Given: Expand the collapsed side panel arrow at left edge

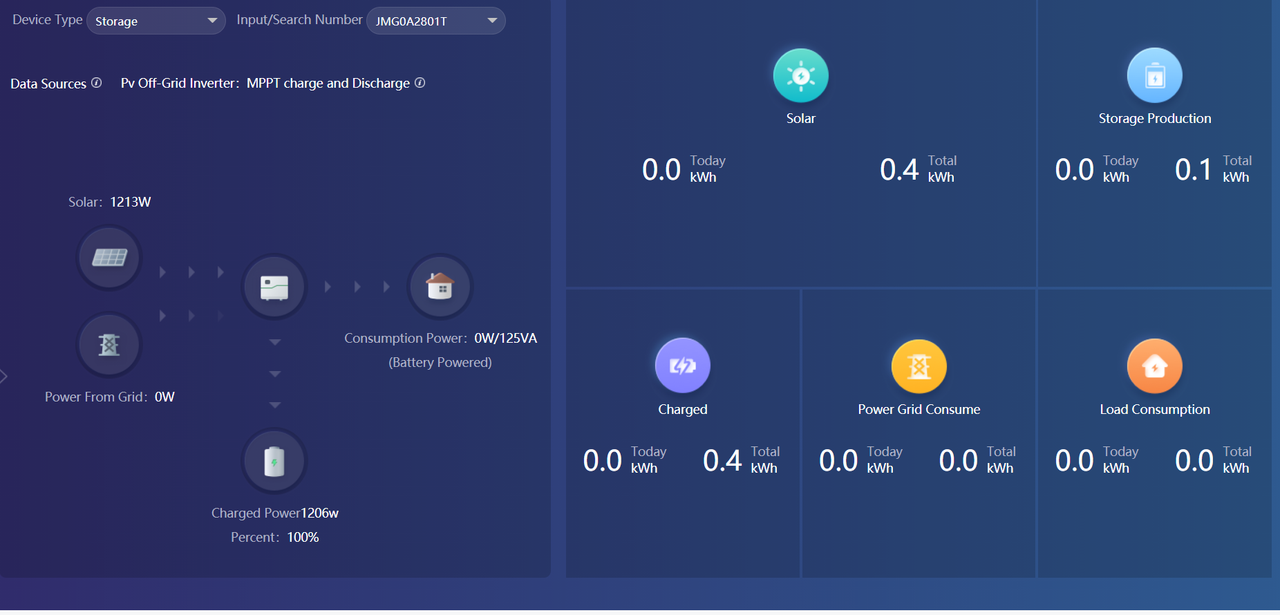Looking at the screenshot, I should [4, 376].
